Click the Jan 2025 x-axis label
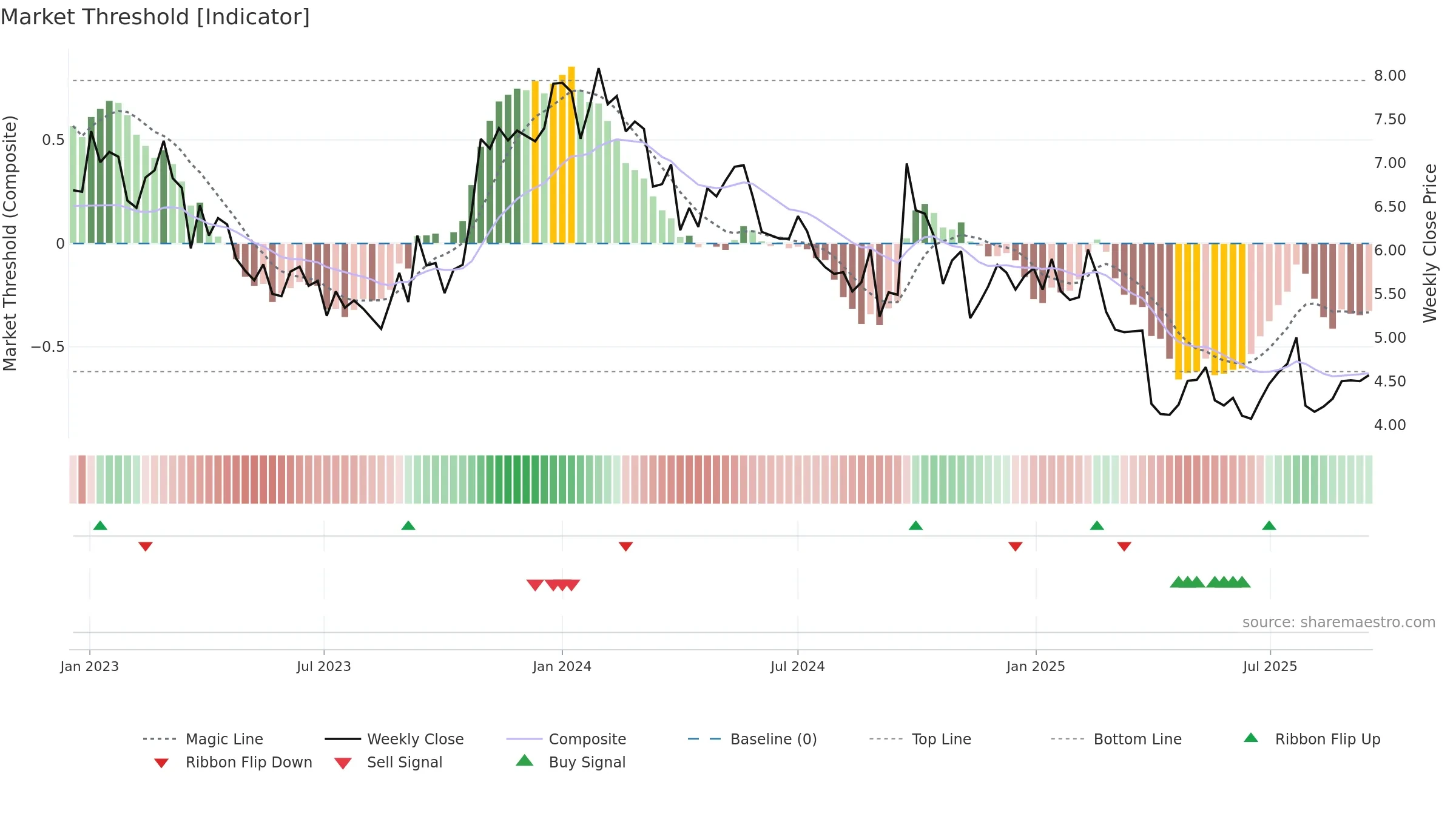 click(x=1036, y=666)
